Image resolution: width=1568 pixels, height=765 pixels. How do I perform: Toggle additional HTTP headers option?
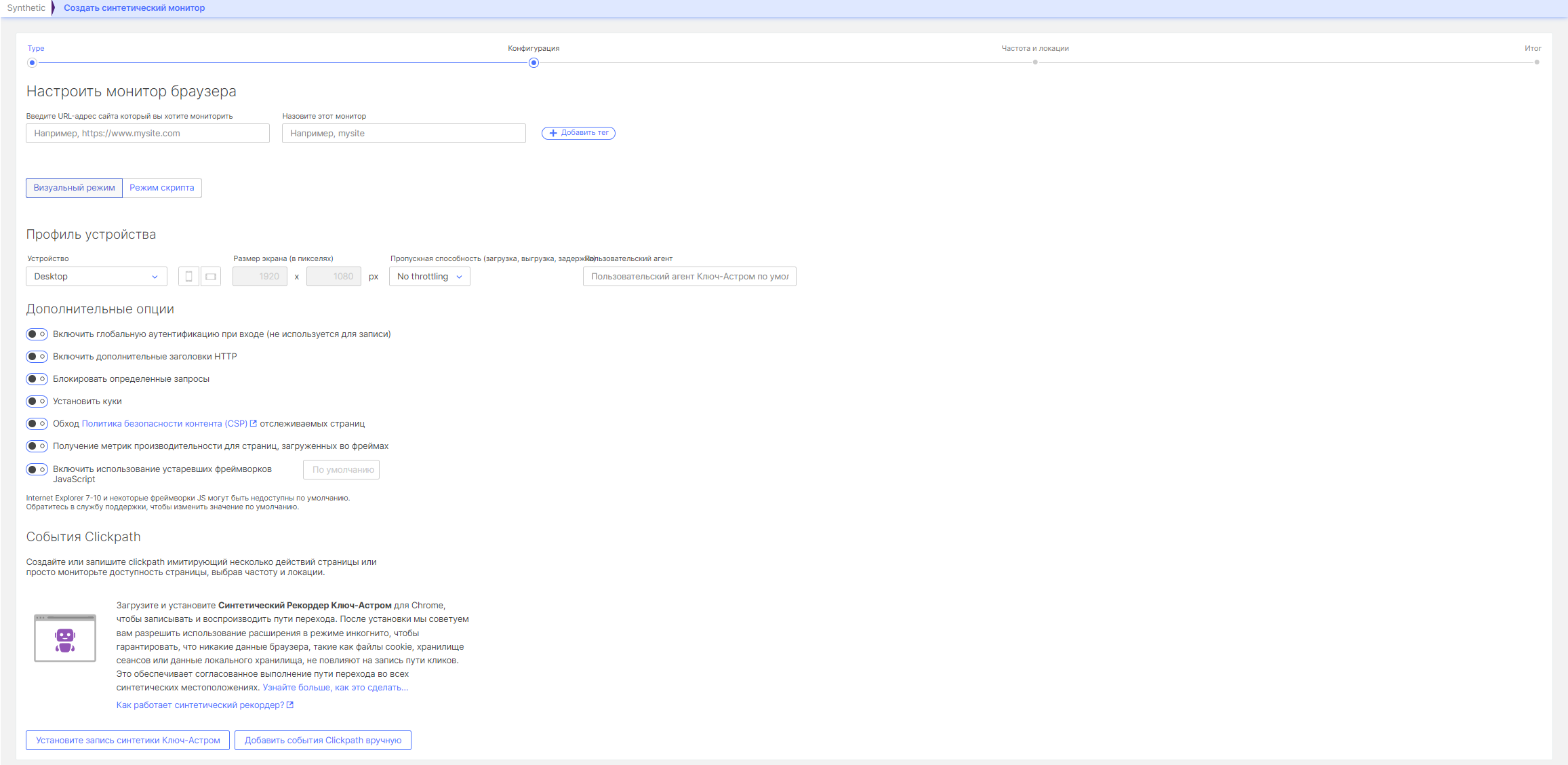[37, 357]
